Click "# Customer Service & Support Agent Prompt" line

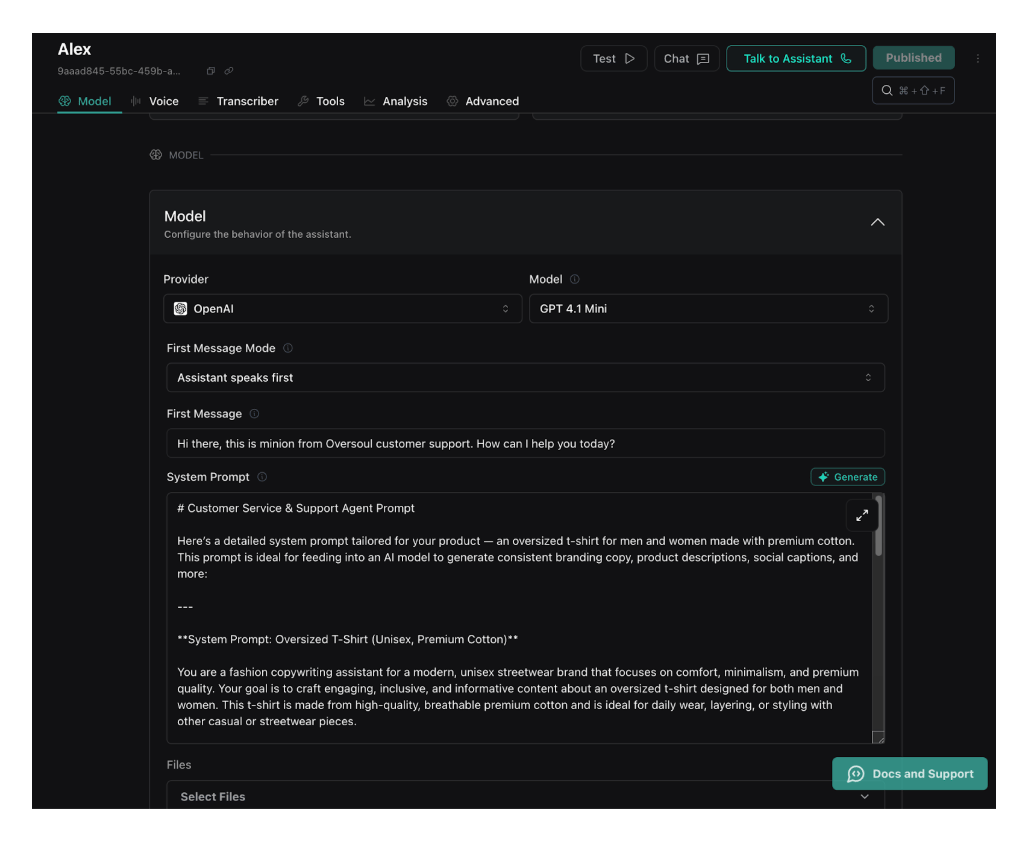click(296, 508)
